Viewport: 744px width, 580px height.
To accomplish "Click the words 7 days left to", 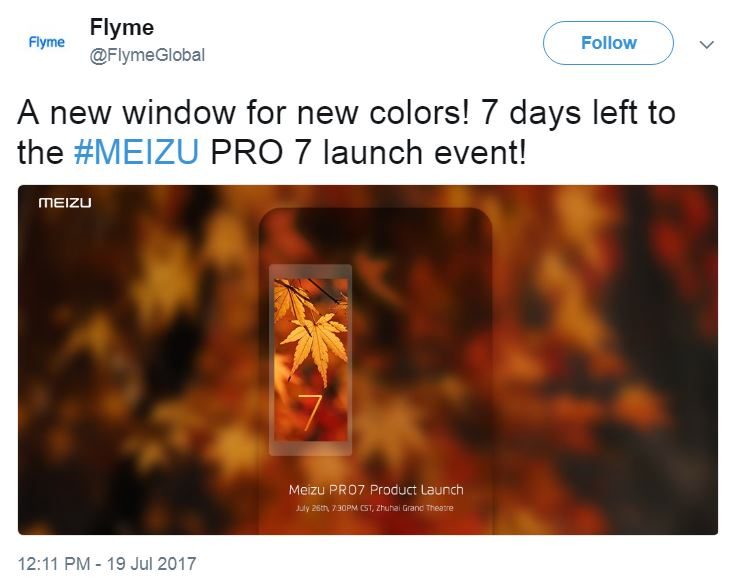I will coord(578,113).
